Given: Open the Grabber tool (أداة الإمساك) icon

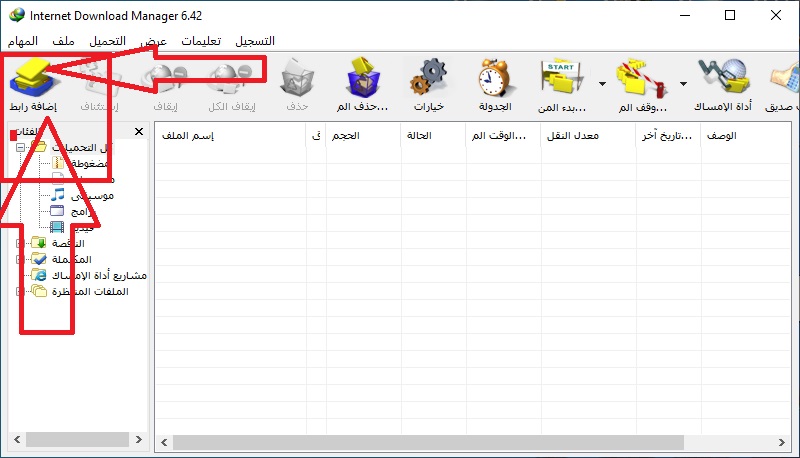Looking at the screenshot, I should pos(723,78).
